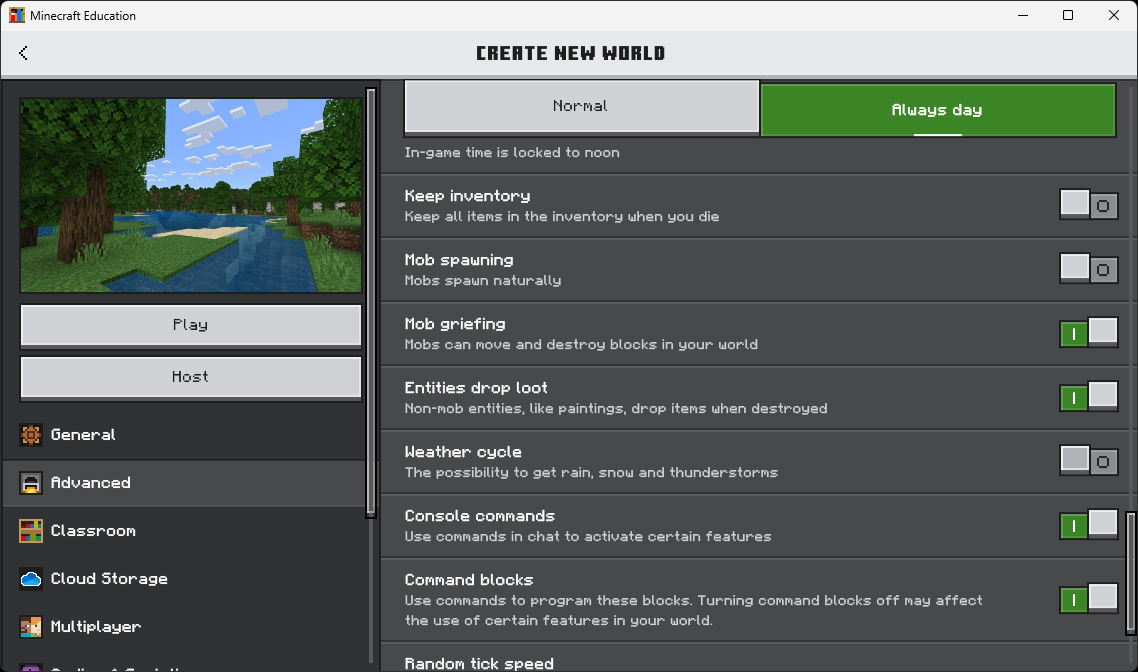Click the Mob griefing label
1138x672 pixels.
(x=455, y=324)
